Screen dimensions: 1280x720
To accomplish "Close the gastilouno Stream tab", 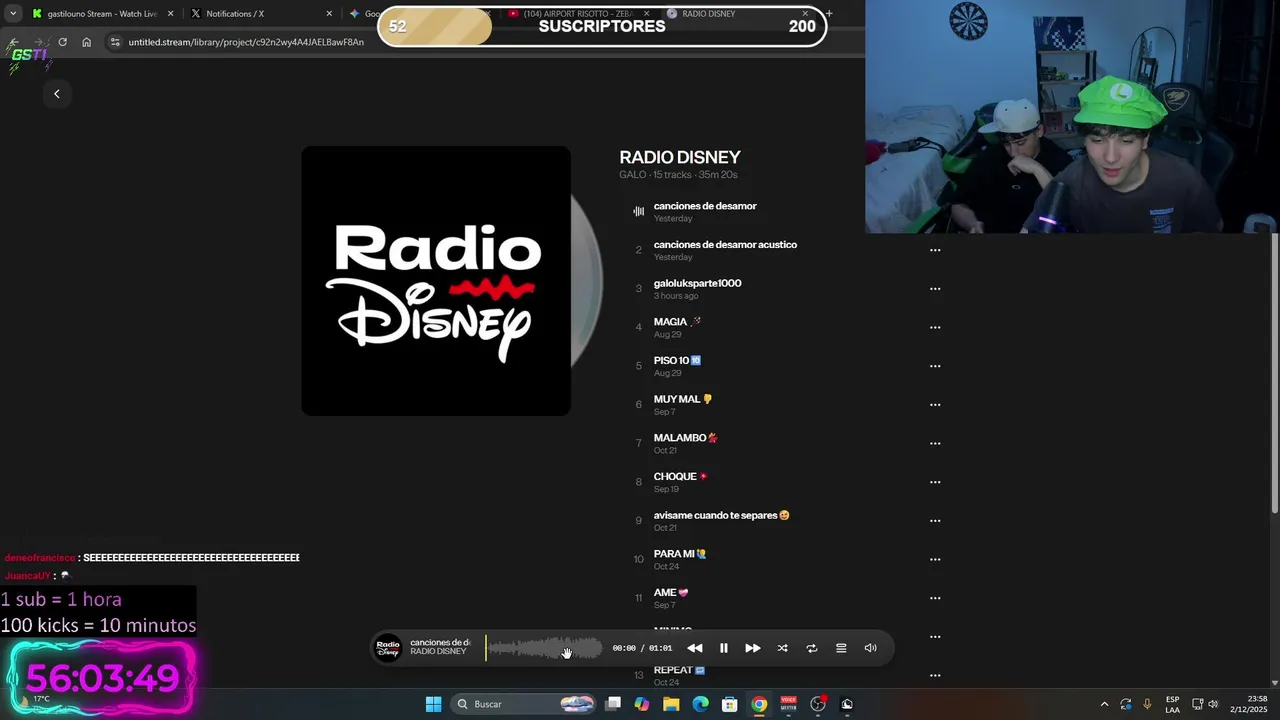I will click(171, 14).
